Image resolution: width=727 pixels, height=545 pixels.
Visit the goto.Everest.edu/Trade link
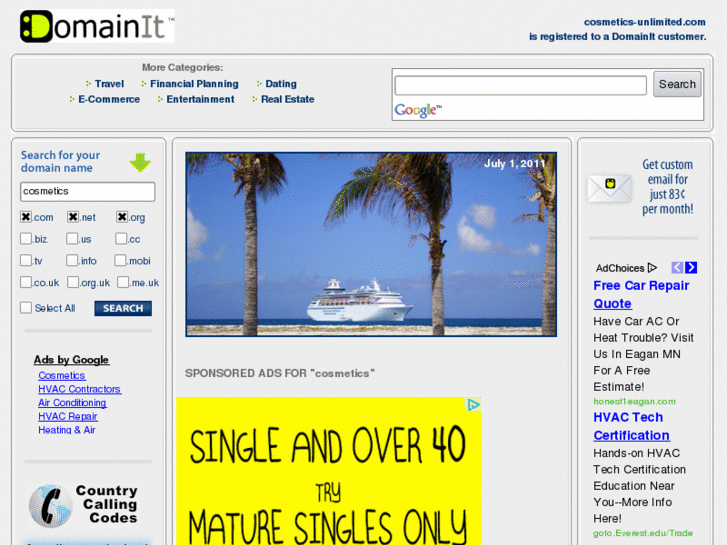tap(643, 533)
